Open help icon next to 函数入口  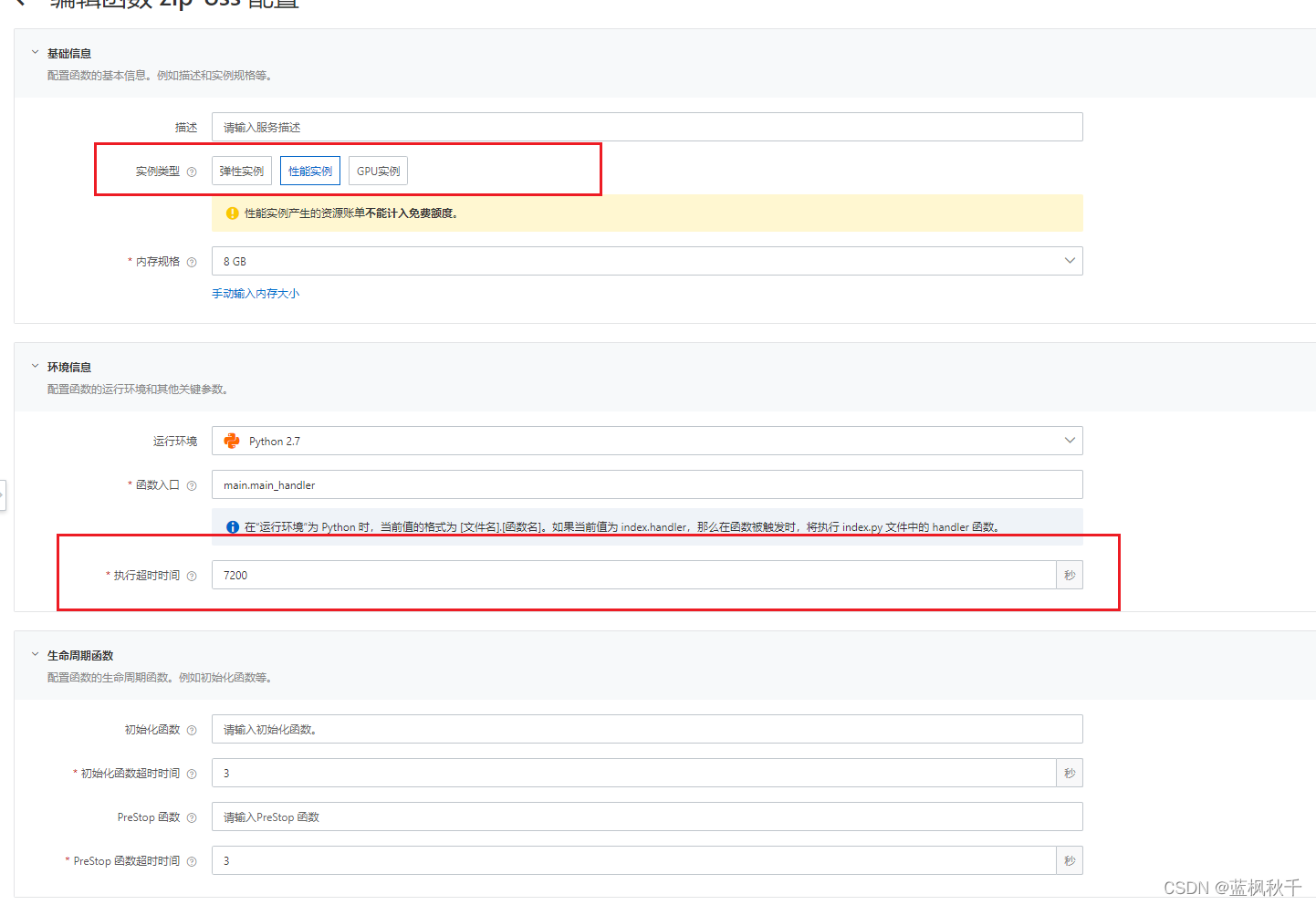192,485
